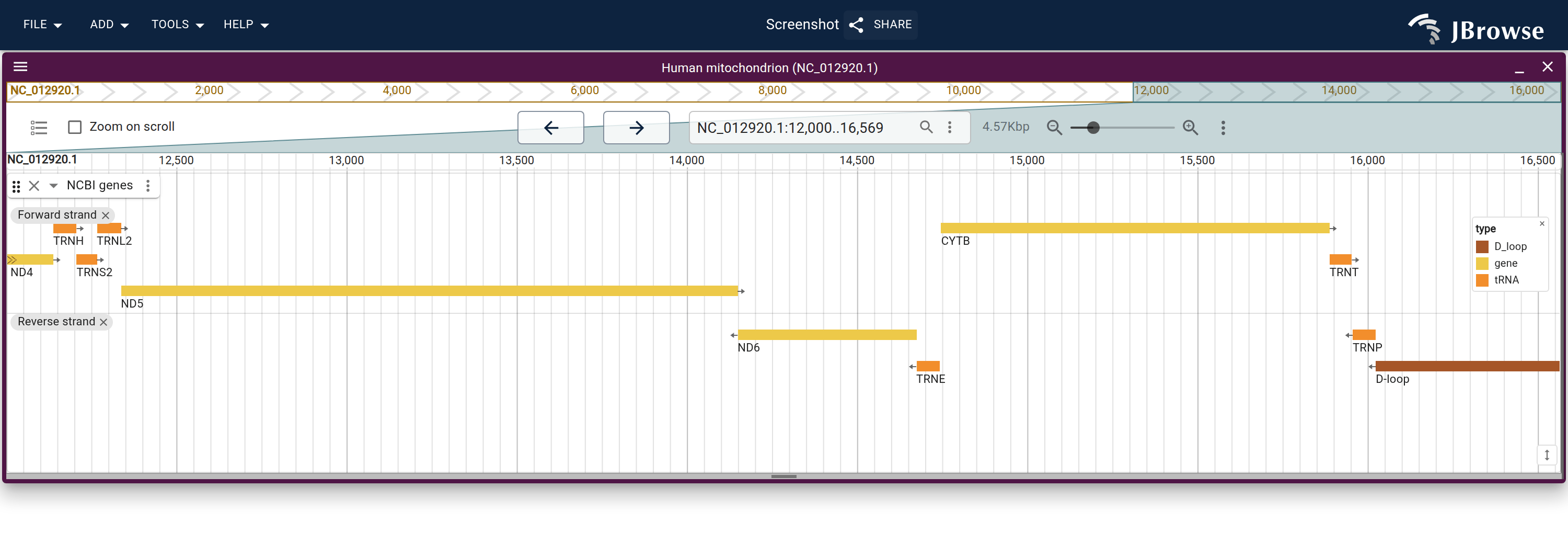Click the zoom level slider handle

[1093, 127]
